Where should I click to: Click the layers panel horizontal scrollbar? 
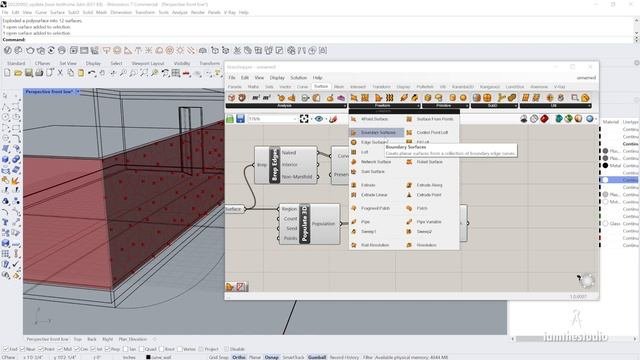point(574,339)
